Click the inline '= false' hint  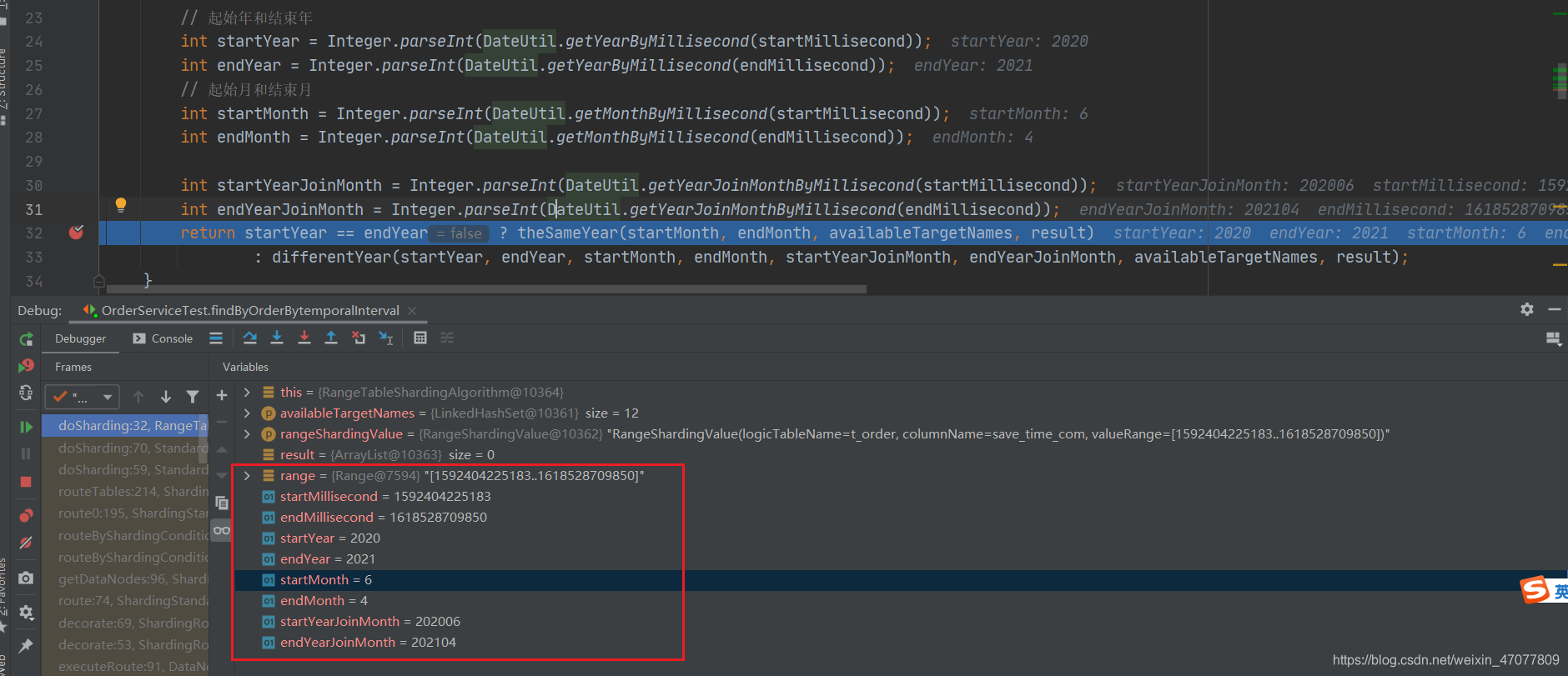pyautogui.click(x=459, y=233)
